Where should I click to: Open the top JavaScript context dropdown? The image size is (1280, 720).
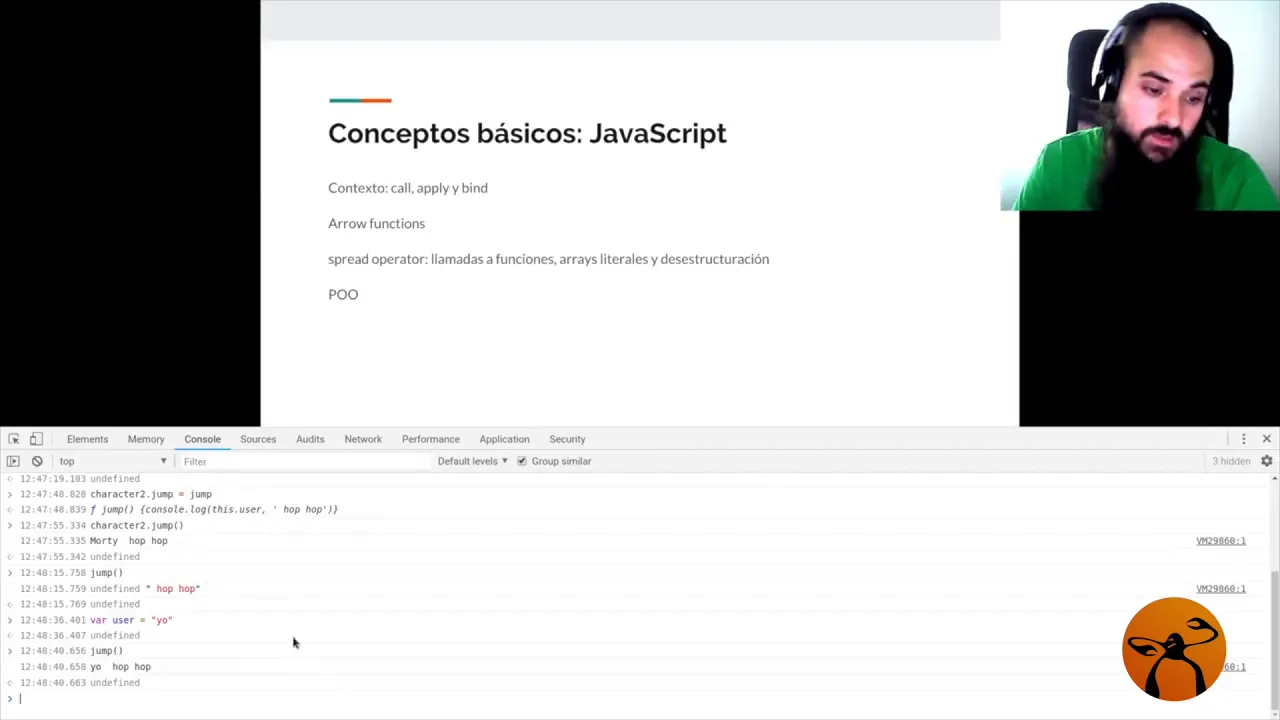tap(112, 461)
